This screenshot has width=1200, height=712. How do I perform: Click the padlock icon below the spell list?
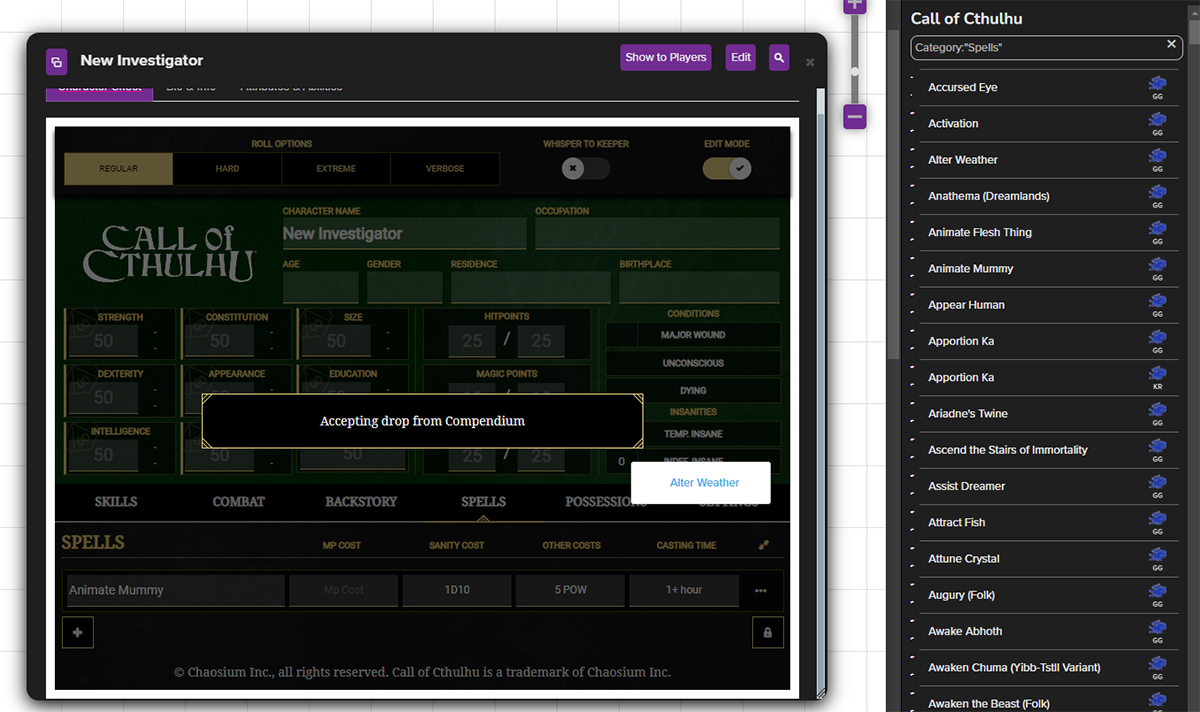coord(767,632)
